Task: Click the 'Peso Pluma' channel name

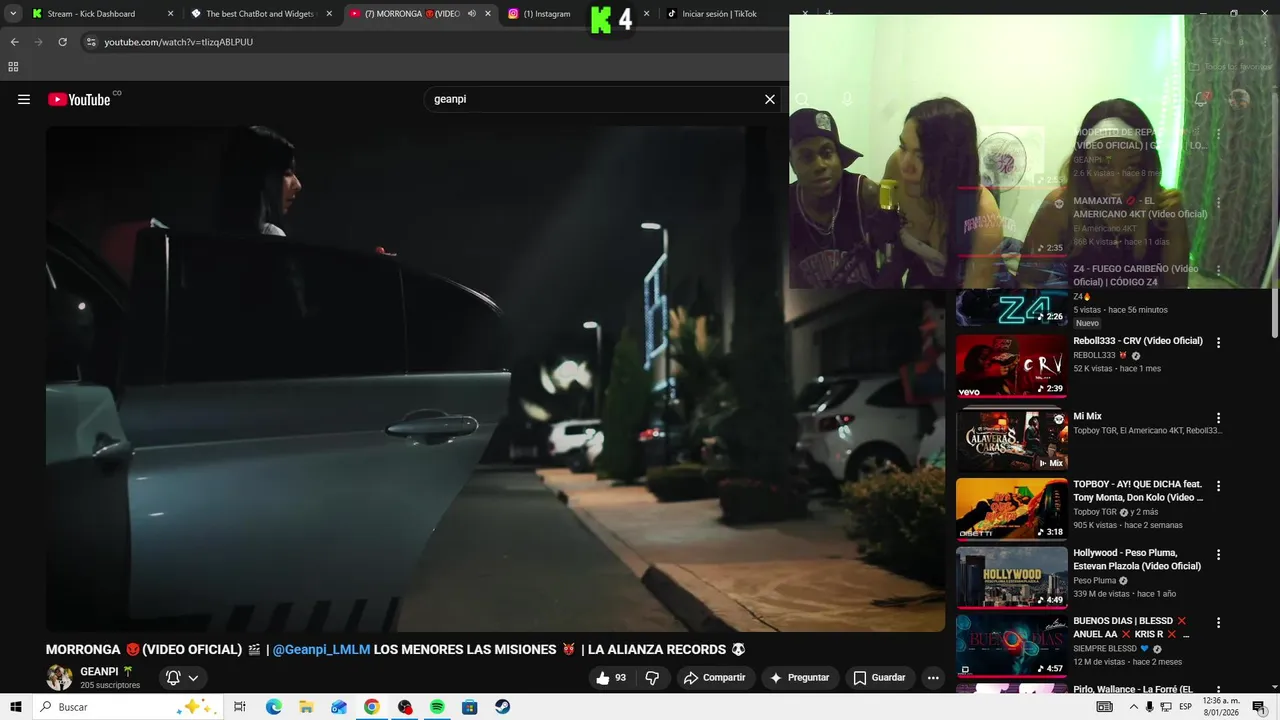Action: (1094, 581)
